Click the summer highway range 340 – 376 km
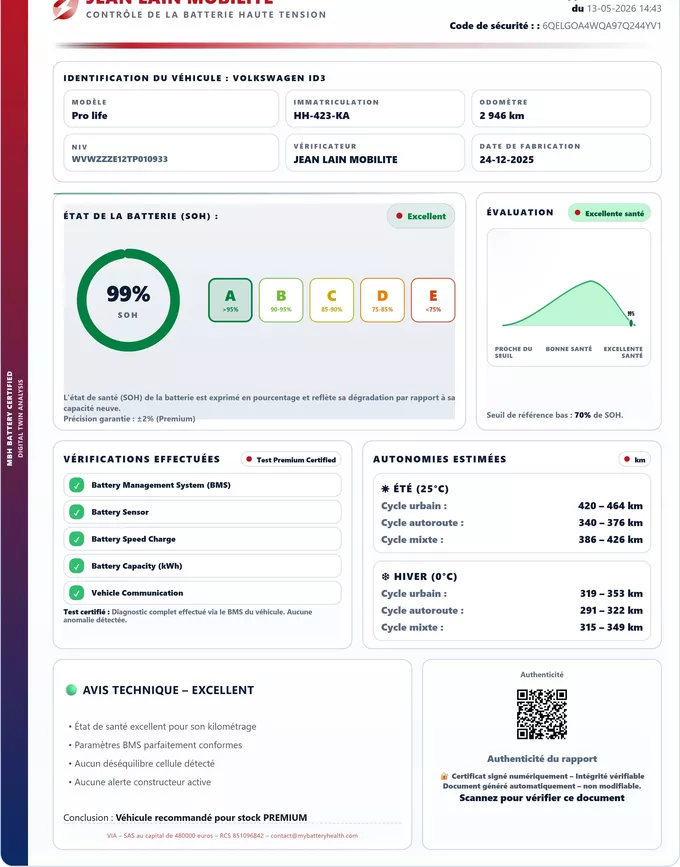The width and height of the screenshot is (680, 867). coord(610,523)
